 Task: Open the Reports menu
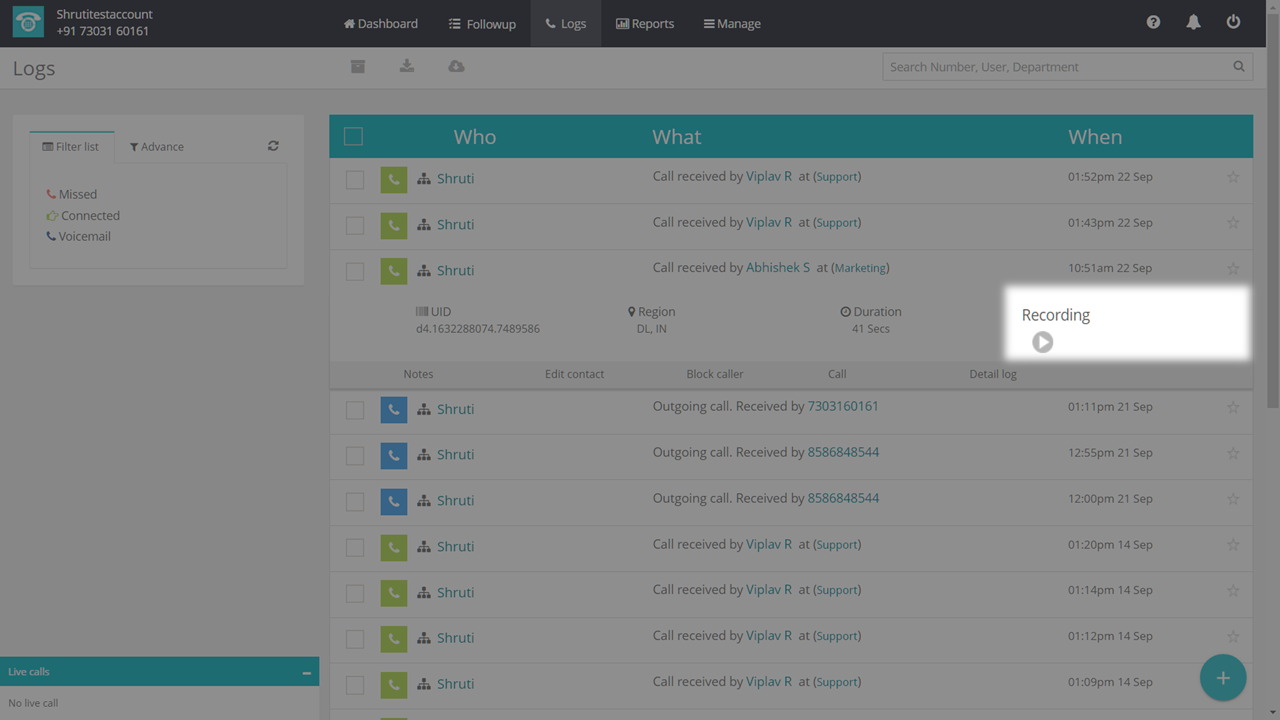[645, 23]
